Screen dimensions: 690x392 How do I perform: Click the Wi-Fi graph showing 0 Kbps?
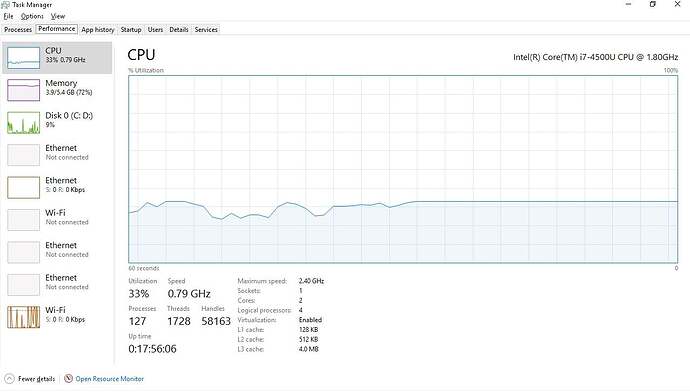pyautogui.click(x=23, y=317)
